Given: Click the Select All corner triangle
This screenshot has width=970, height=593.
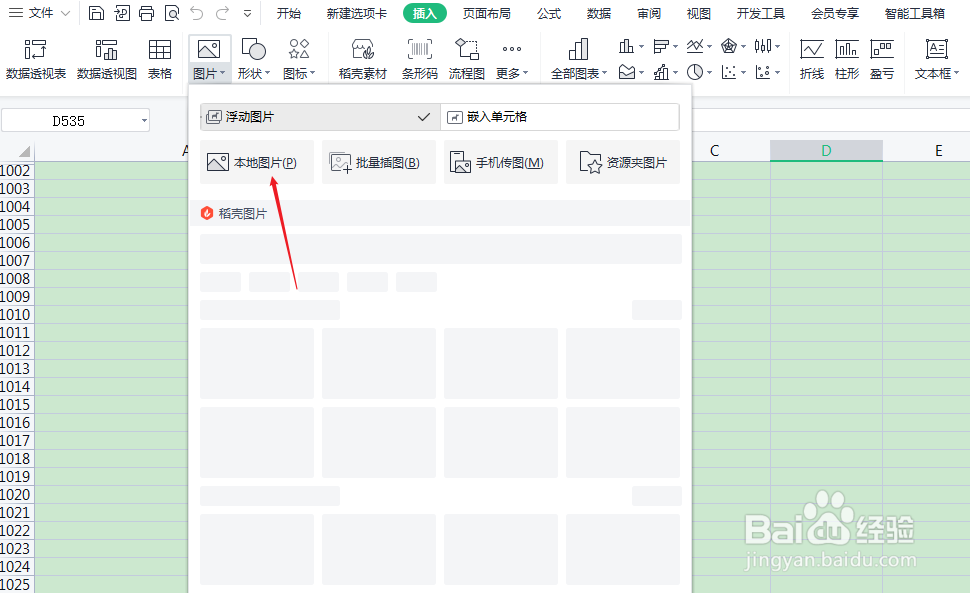Looking at the screenshot, I should pos(24,151).
